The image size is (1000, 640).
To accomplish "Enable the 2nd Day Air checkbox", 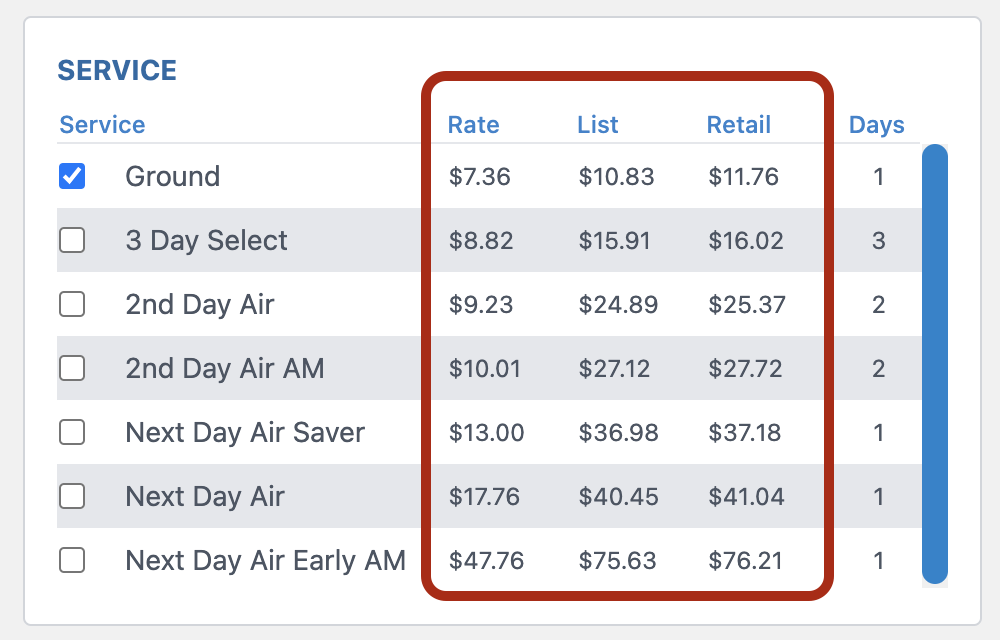I will click(x=72, y=305).
